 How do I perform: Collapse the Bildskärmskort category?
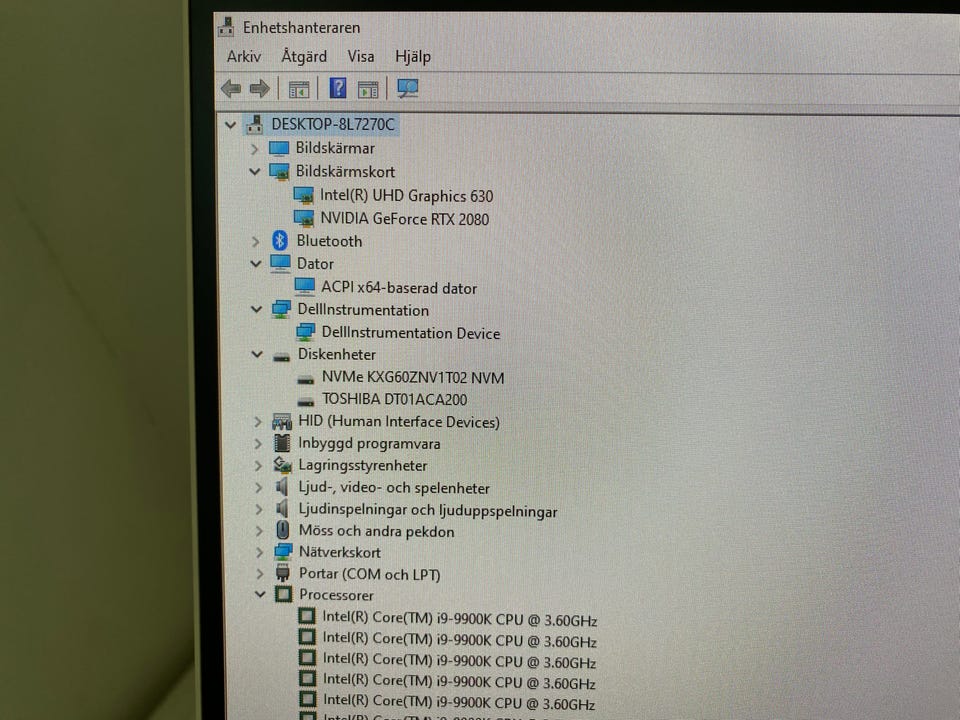[x=255, y=172]
